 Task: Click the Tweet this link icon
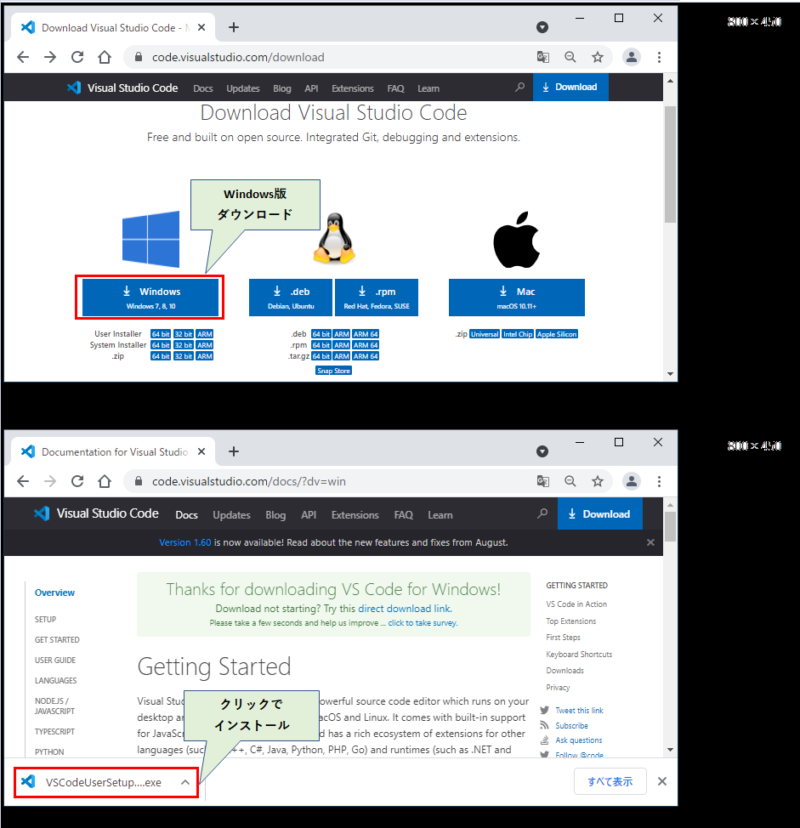tap(545, 711)
